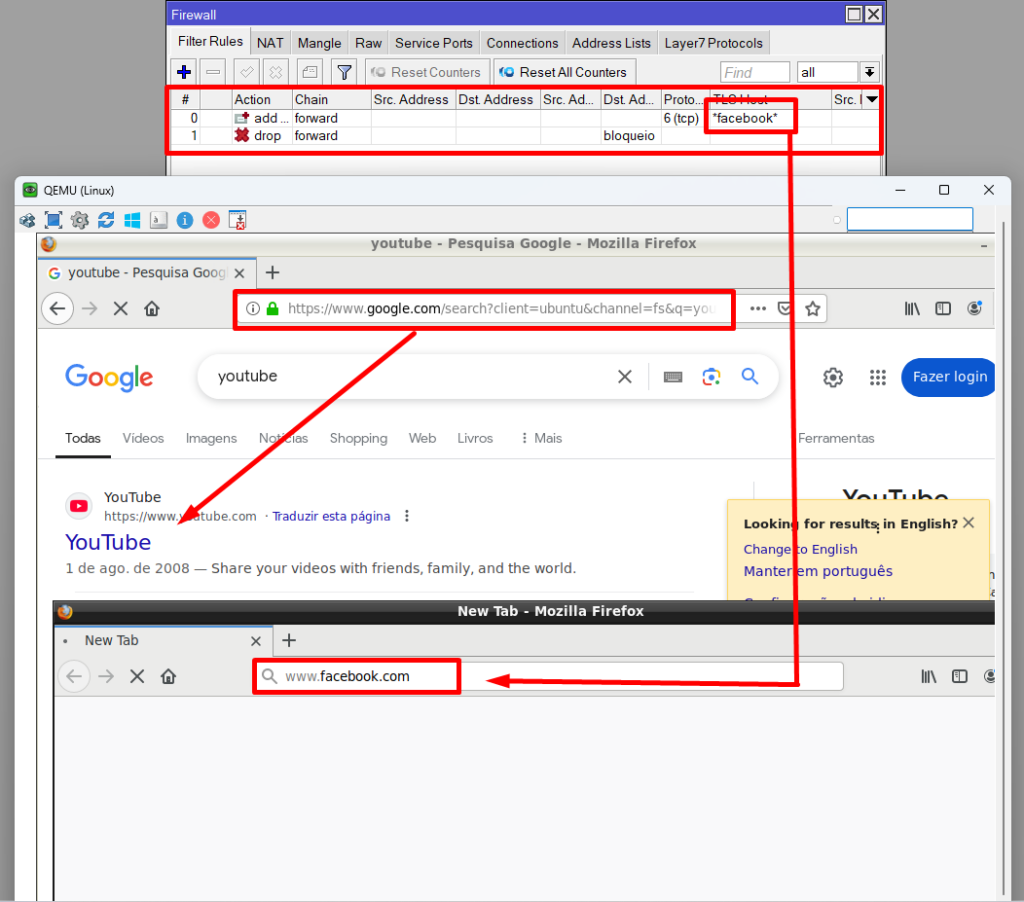Click Google search by image camera icon
The height and width of the screenshot is (902, 1024).
pos(711,377)
